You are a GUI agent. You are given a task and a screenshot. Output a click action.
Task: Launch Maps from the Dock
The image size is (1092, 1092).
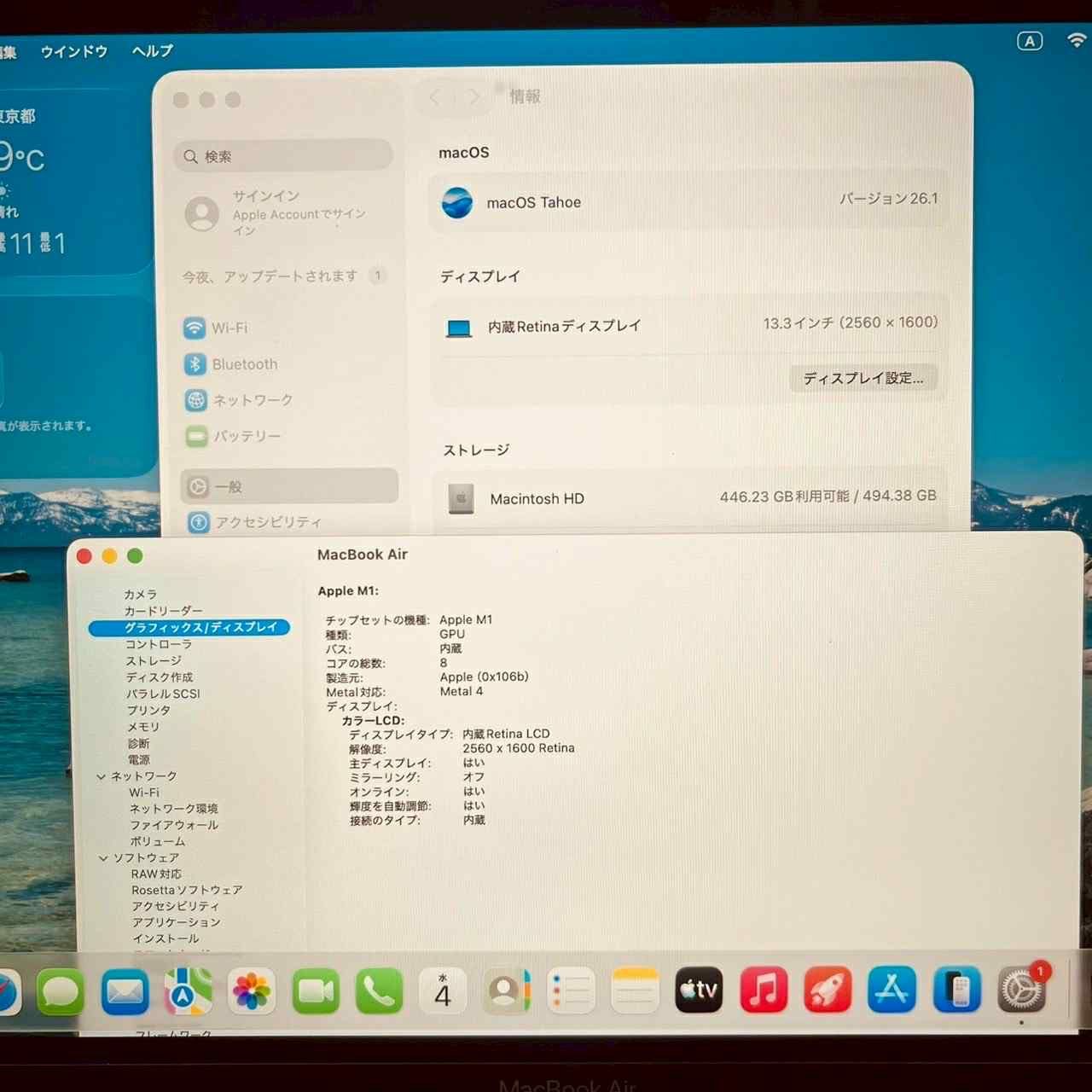click(188, 991)
